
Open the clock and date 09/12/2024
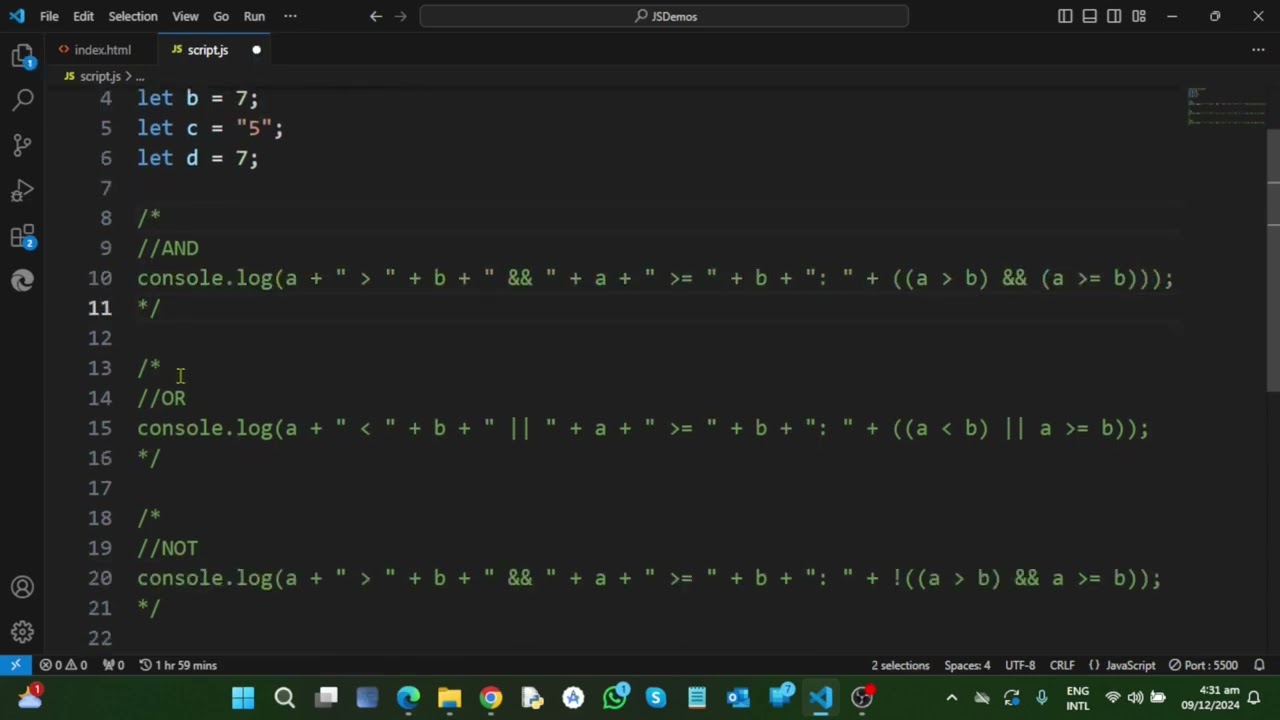1210,698
